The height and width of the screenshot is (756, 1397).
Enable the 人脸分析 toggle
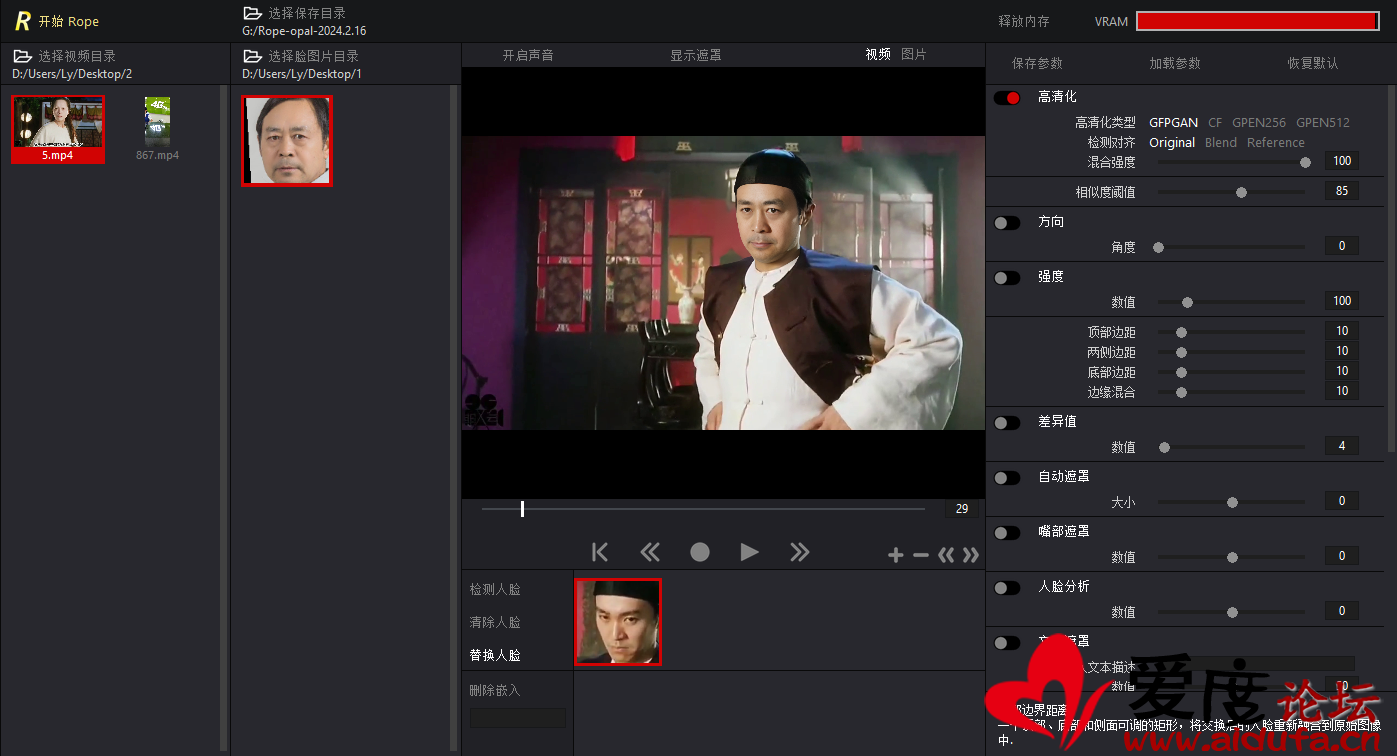tap(1007, 587)
